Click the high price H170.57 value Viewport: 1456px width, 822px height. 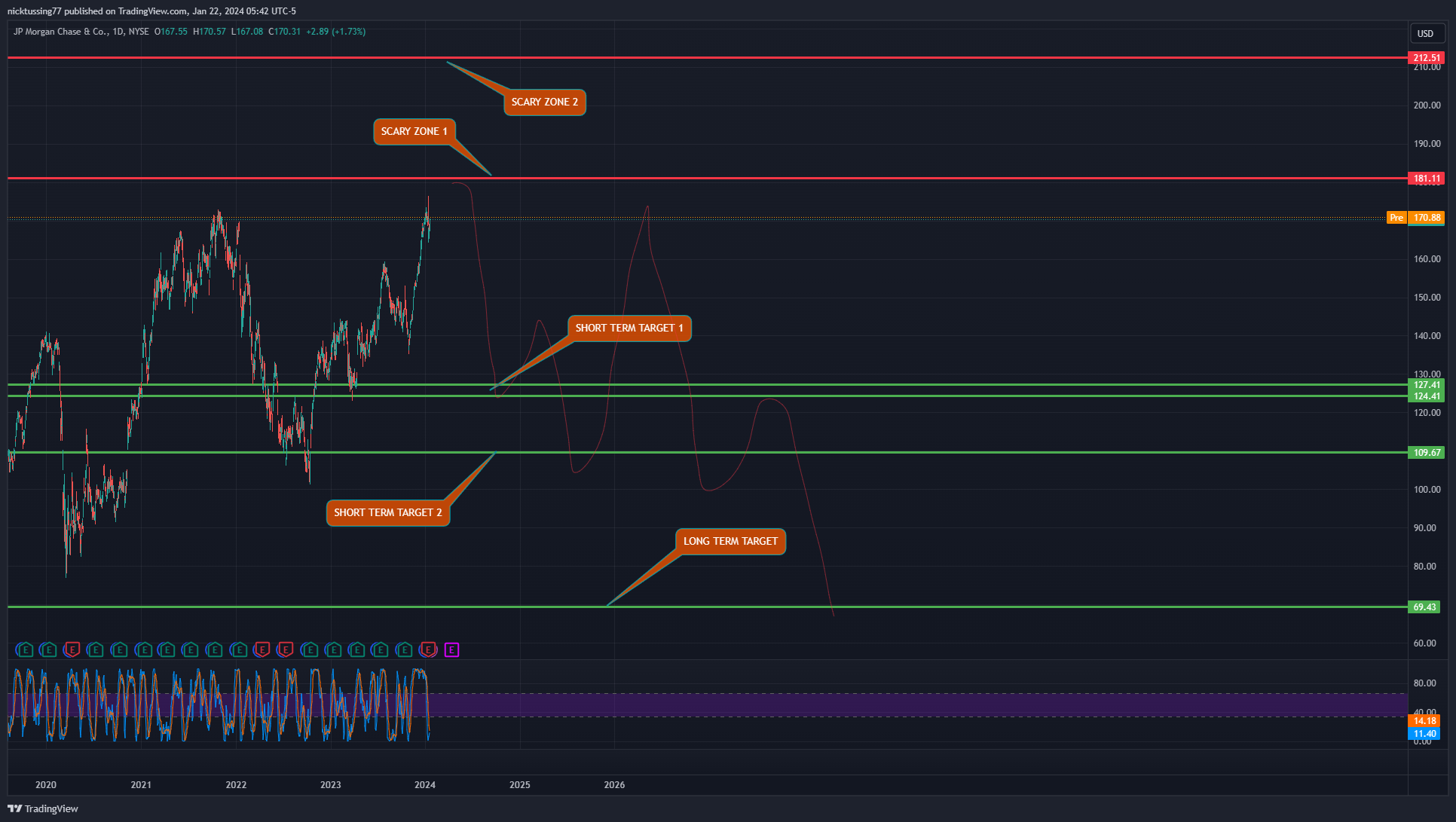(x=210, y=32)
